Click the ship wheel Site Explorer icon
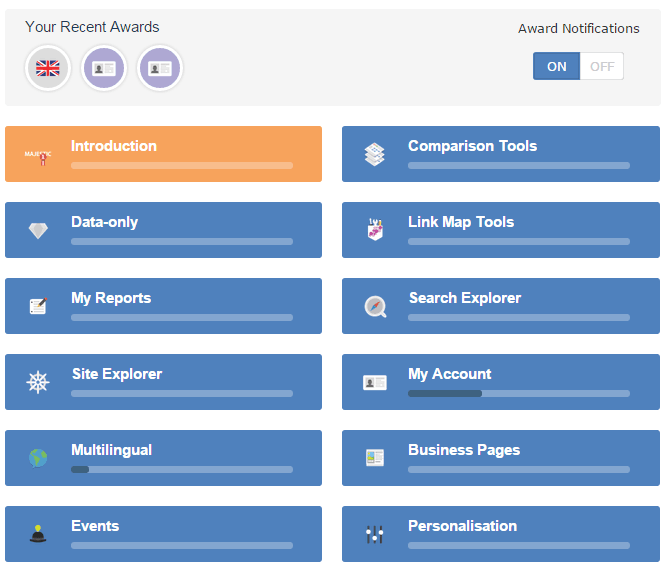 point(38,382)
